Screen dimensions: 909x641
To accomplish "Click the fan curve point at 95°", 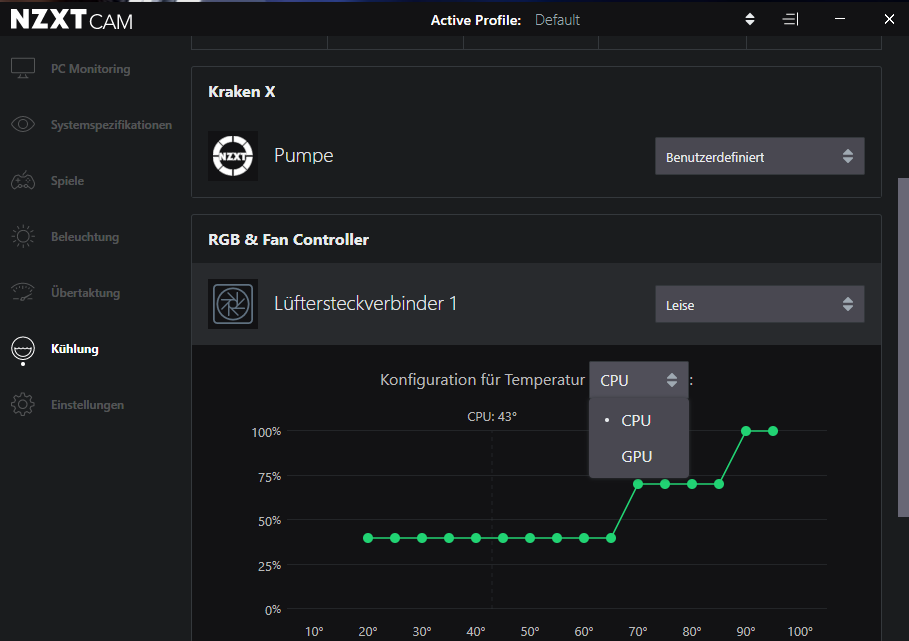I will 773,431.
